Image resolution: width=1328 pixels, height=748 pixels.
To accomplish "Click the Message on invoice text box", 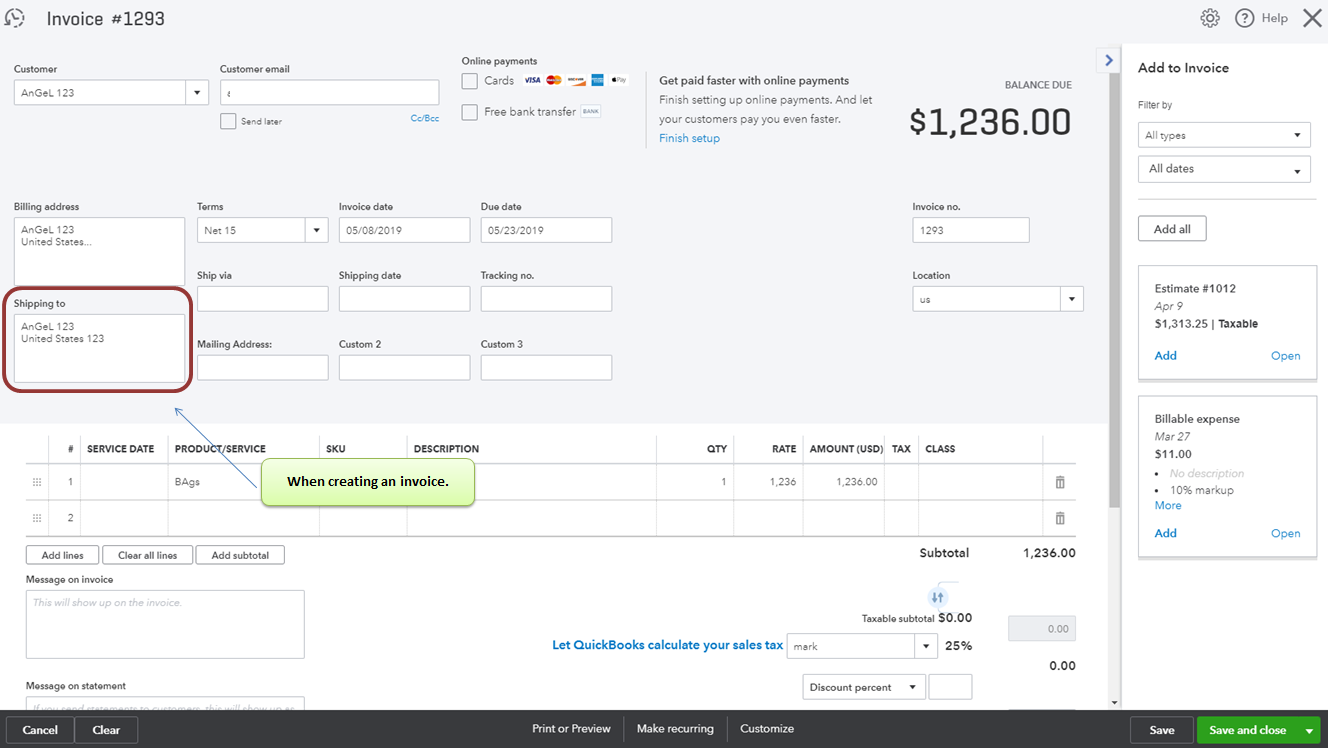I will [165, 624].
